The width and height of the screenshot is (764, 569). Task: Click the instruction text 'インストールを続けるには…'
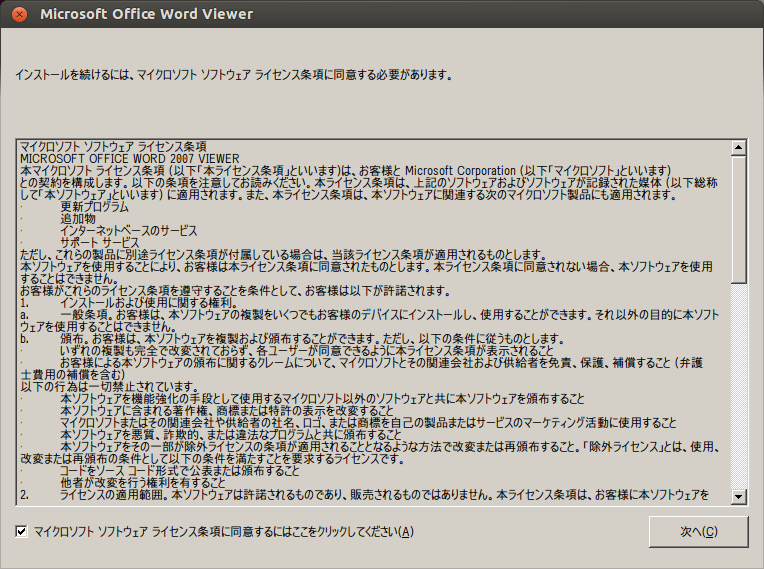pos(234,75)
